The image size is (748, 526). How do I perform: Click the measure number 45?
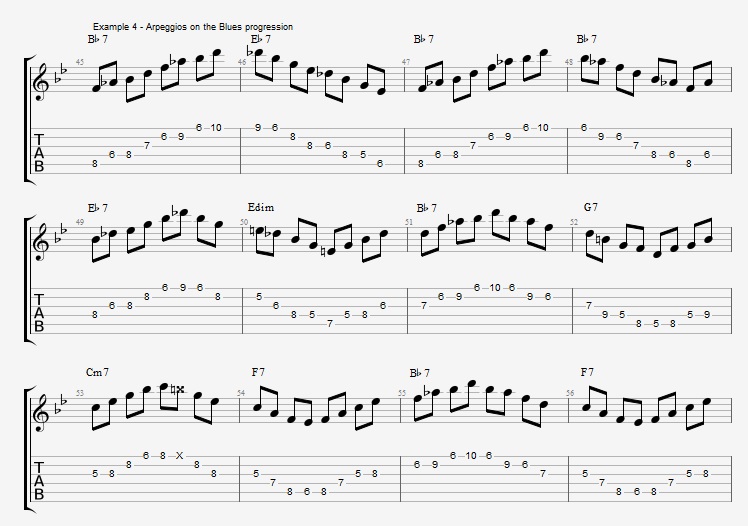click(x=80, y=62)
